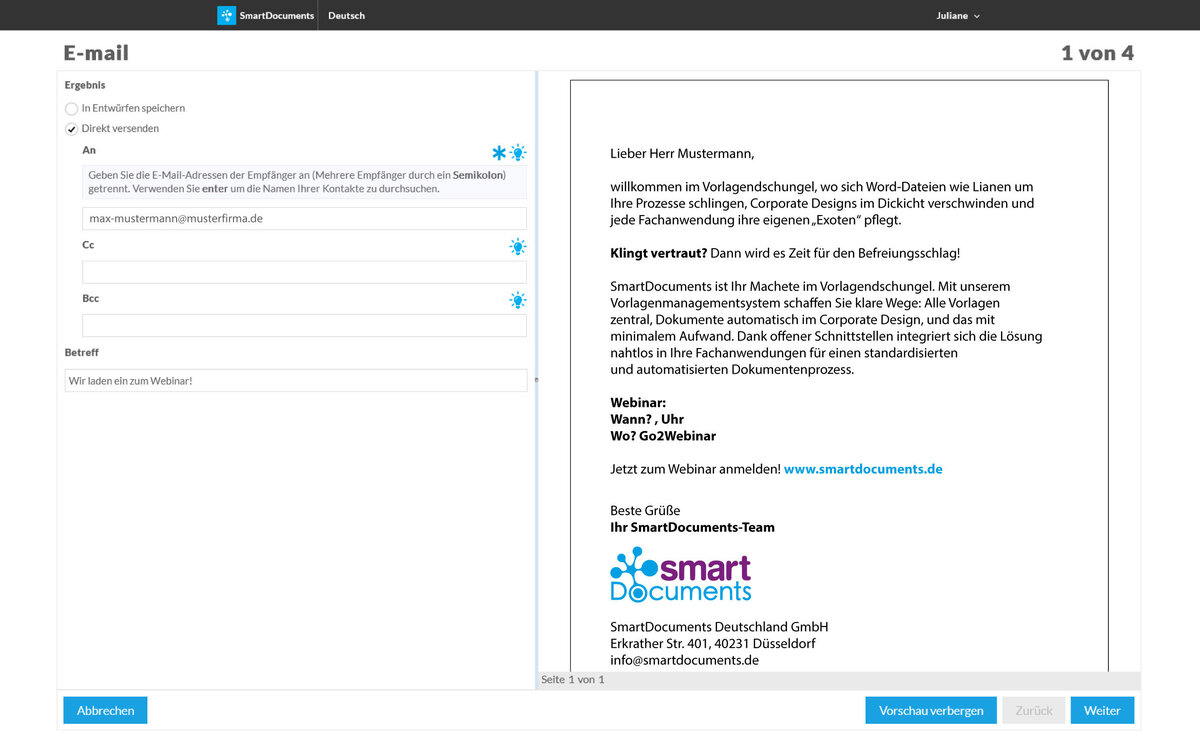Click the SmartDocuments logo in email preview

click(x=680, y=575)
